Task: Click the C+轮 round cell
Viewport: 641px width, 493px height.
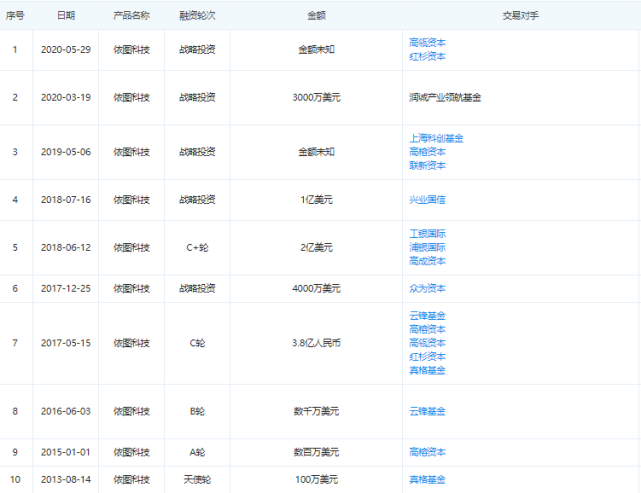Action: 197,247
